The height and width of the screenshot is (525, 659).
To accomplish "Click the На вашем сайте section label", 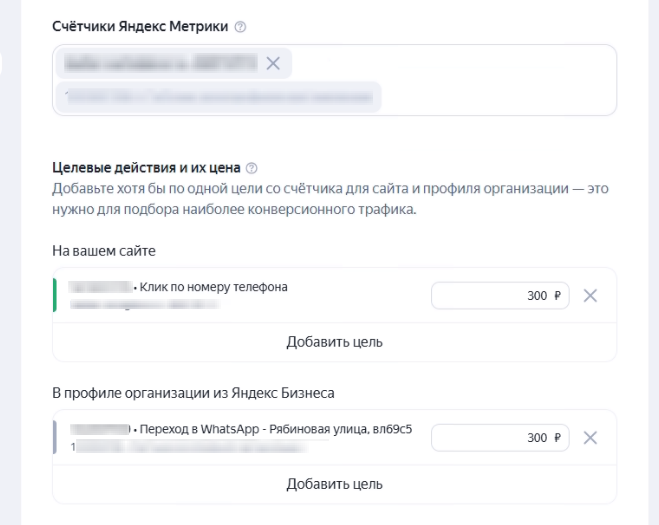I will tap(104, 251).
